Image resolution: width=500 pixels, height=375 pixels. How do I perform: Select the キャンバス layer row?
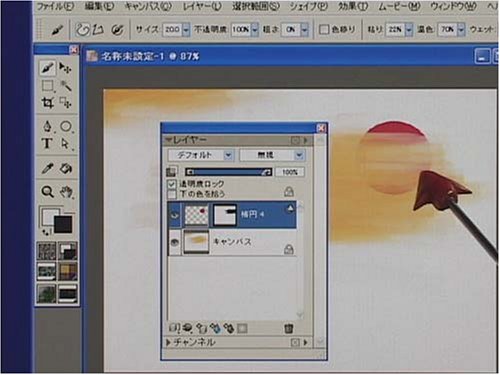[x=232, y=243]
